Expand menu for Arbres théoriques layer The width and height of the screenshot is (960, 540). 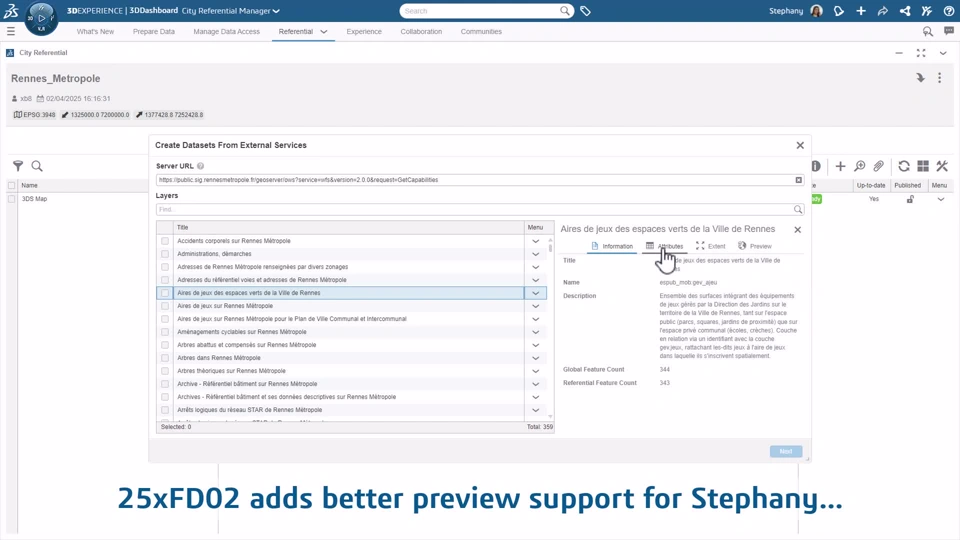tap(536, 371)
